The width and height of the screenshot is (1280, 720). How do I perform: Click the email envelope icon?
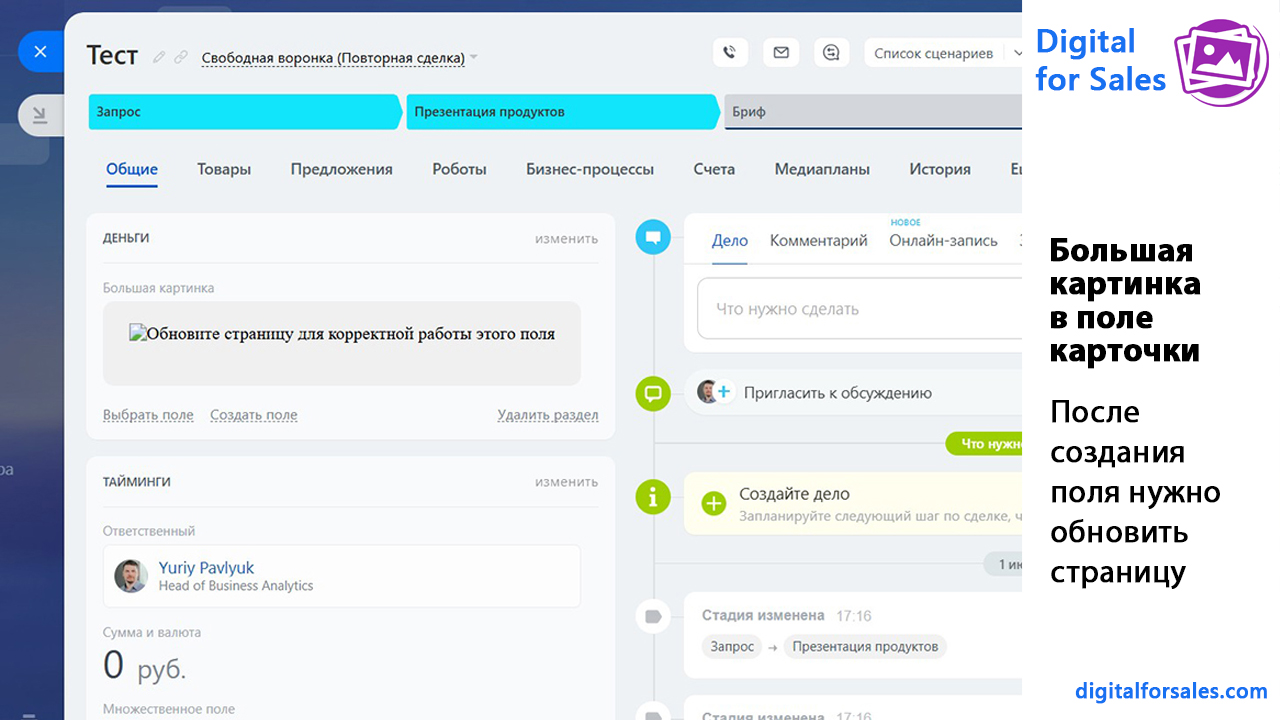pyautogui.click(x=781, y=53)
